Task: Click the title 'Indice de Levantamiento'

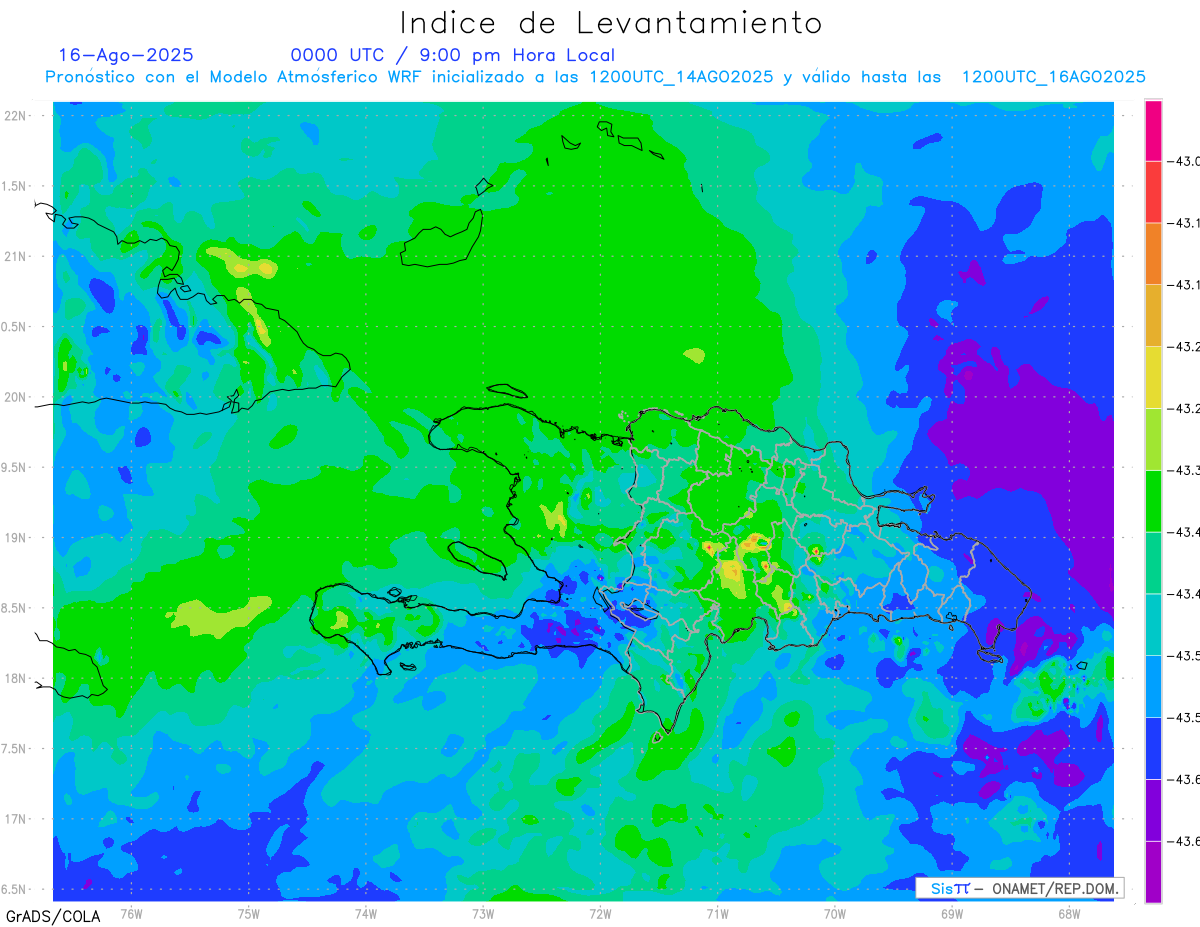Action: (x=611, y=23)
